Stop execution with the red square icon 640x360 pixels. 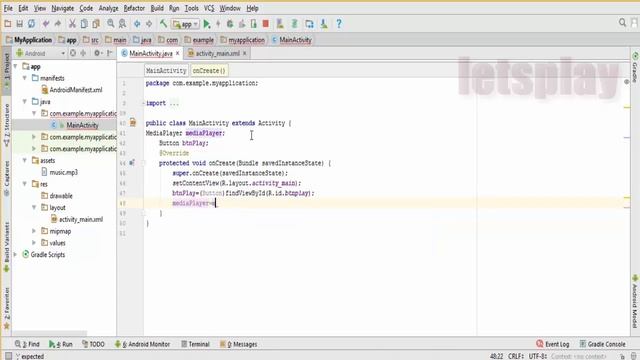point(266,24)
